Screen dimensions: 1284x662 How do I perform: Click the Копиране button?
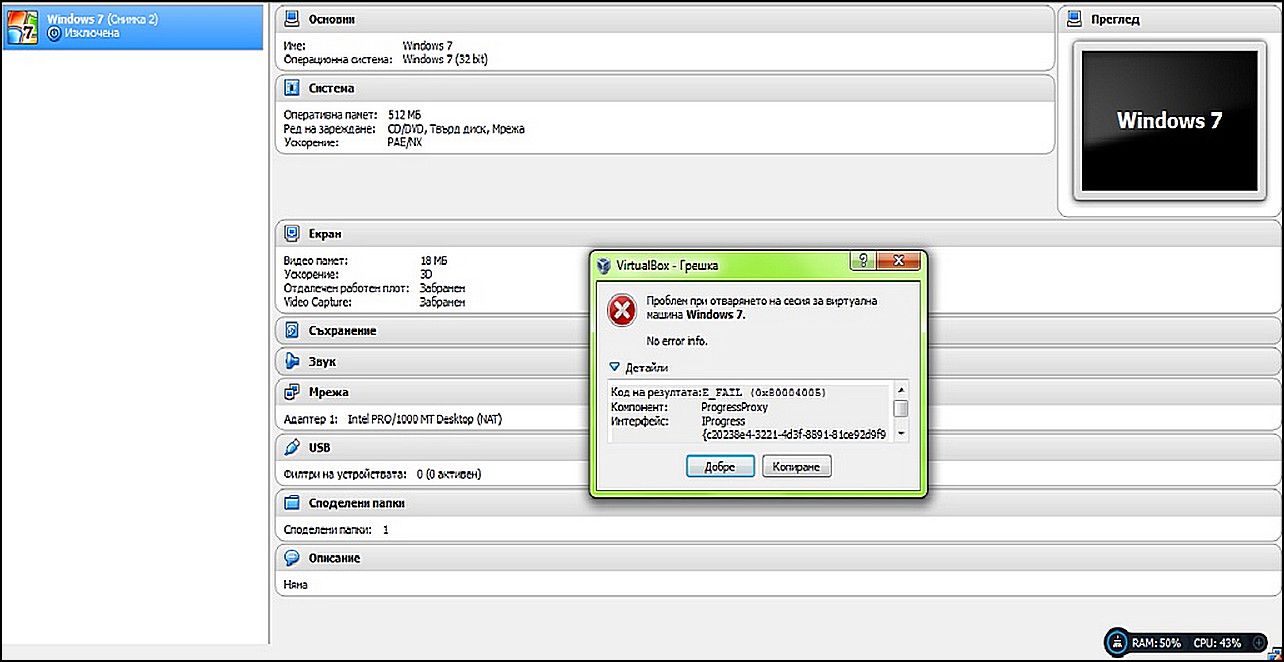point(797,467)
